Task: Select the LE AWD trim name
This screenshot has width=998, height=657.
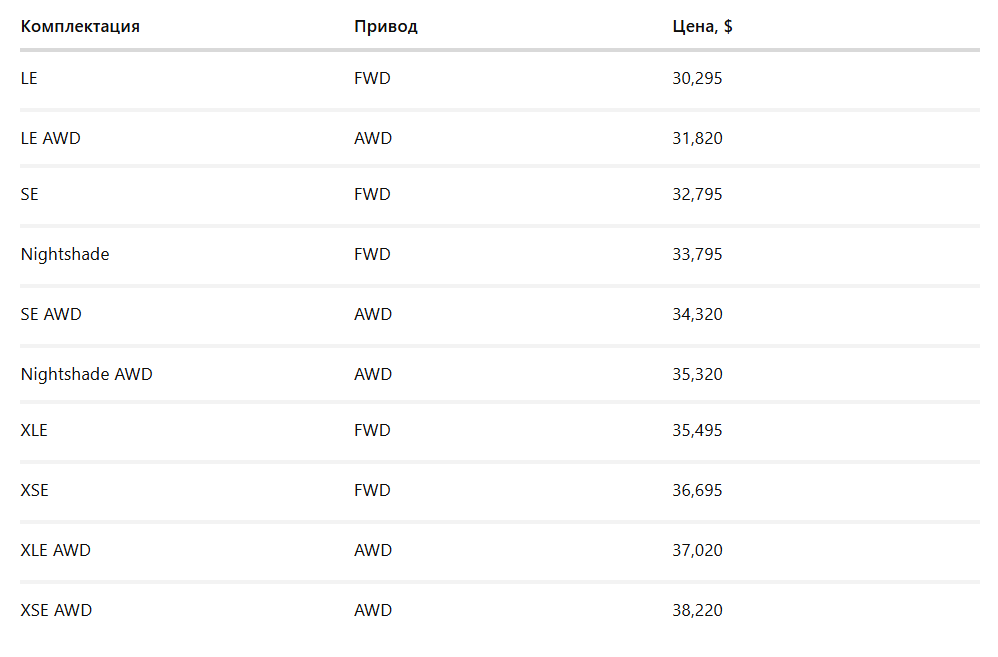Action: pyautogui.click(x=50, y=138)
